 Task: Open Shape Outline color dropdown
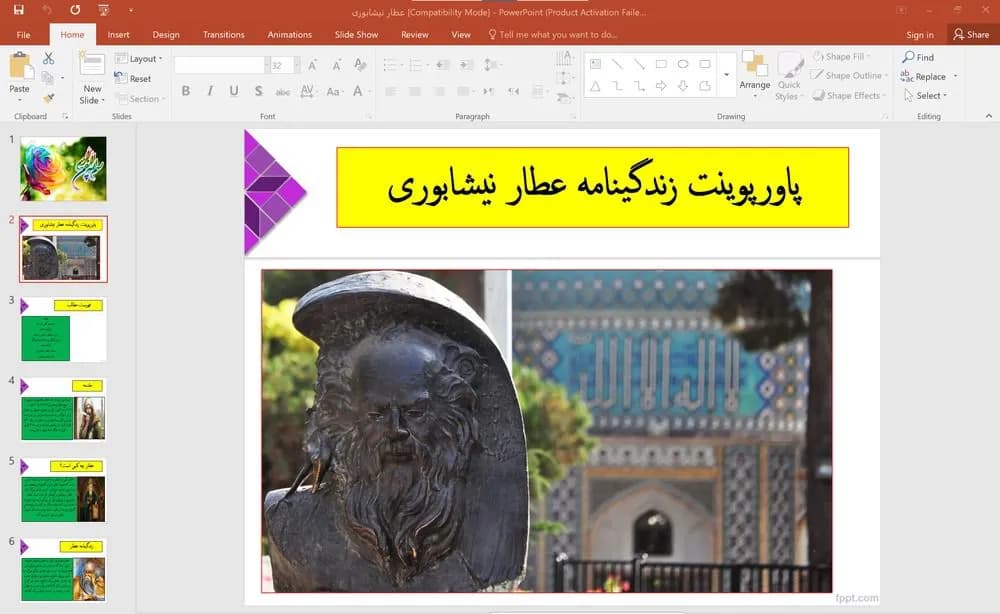(849, 75)
